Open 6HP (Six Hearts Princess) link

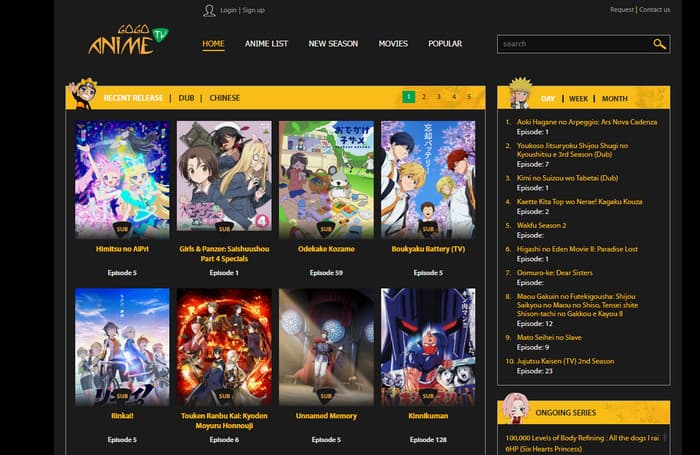546,449
